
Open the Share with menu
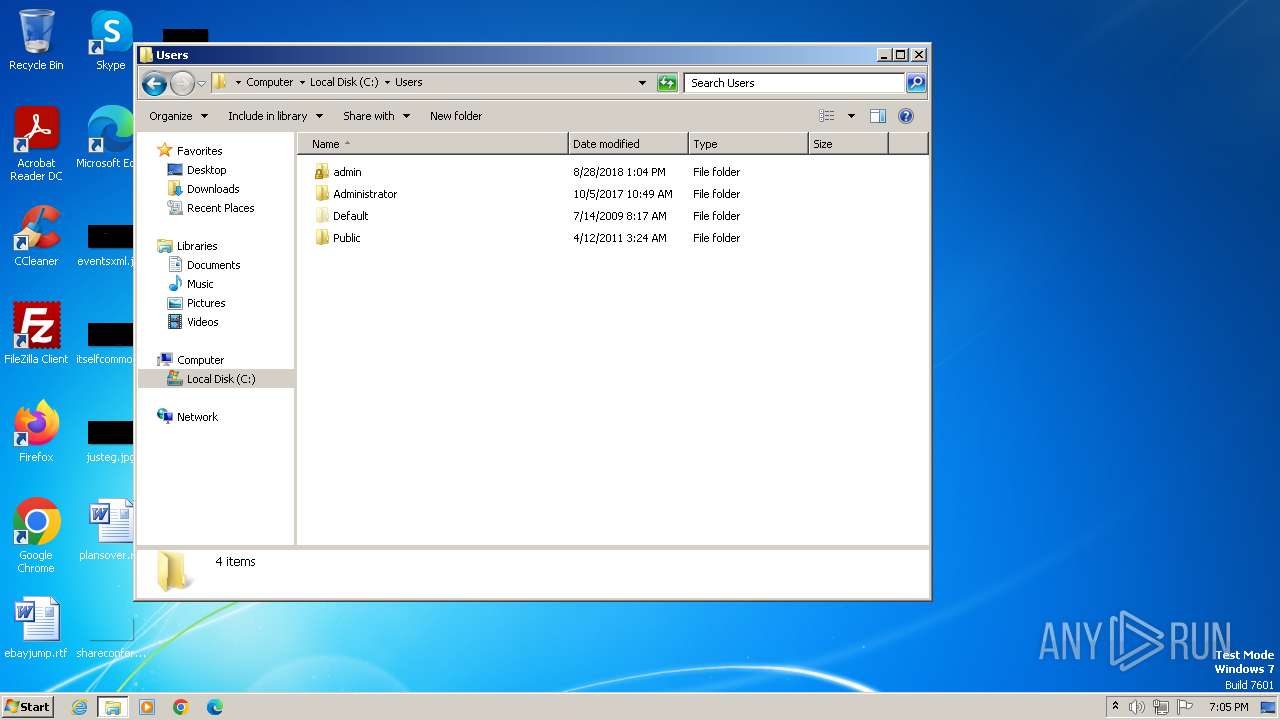tap(376, 116)
